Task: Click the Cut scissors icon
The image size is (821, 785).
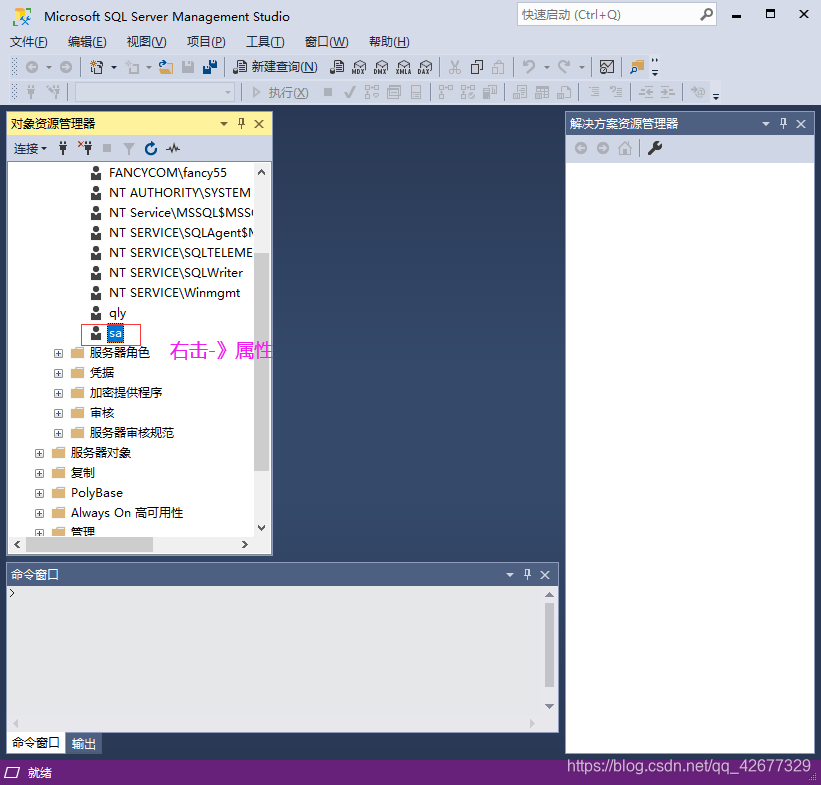Action: click(454, 67)
